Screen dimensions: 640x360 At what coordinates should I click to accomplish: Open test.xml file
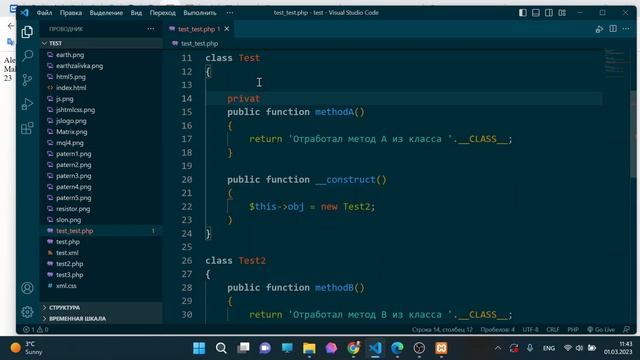[x=67, y=253]
